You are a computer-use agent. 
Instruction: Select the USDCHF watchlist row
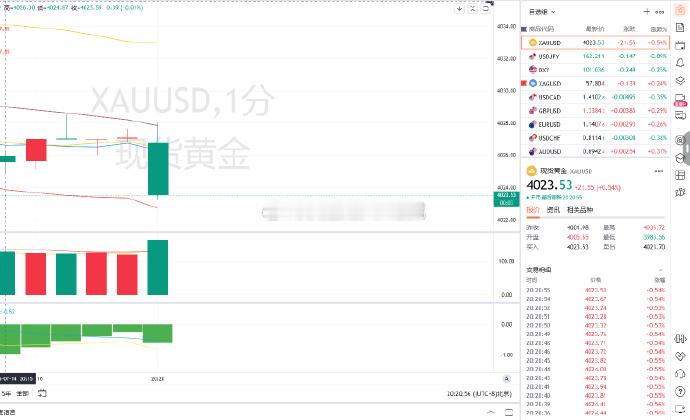(x=595, y=138)
